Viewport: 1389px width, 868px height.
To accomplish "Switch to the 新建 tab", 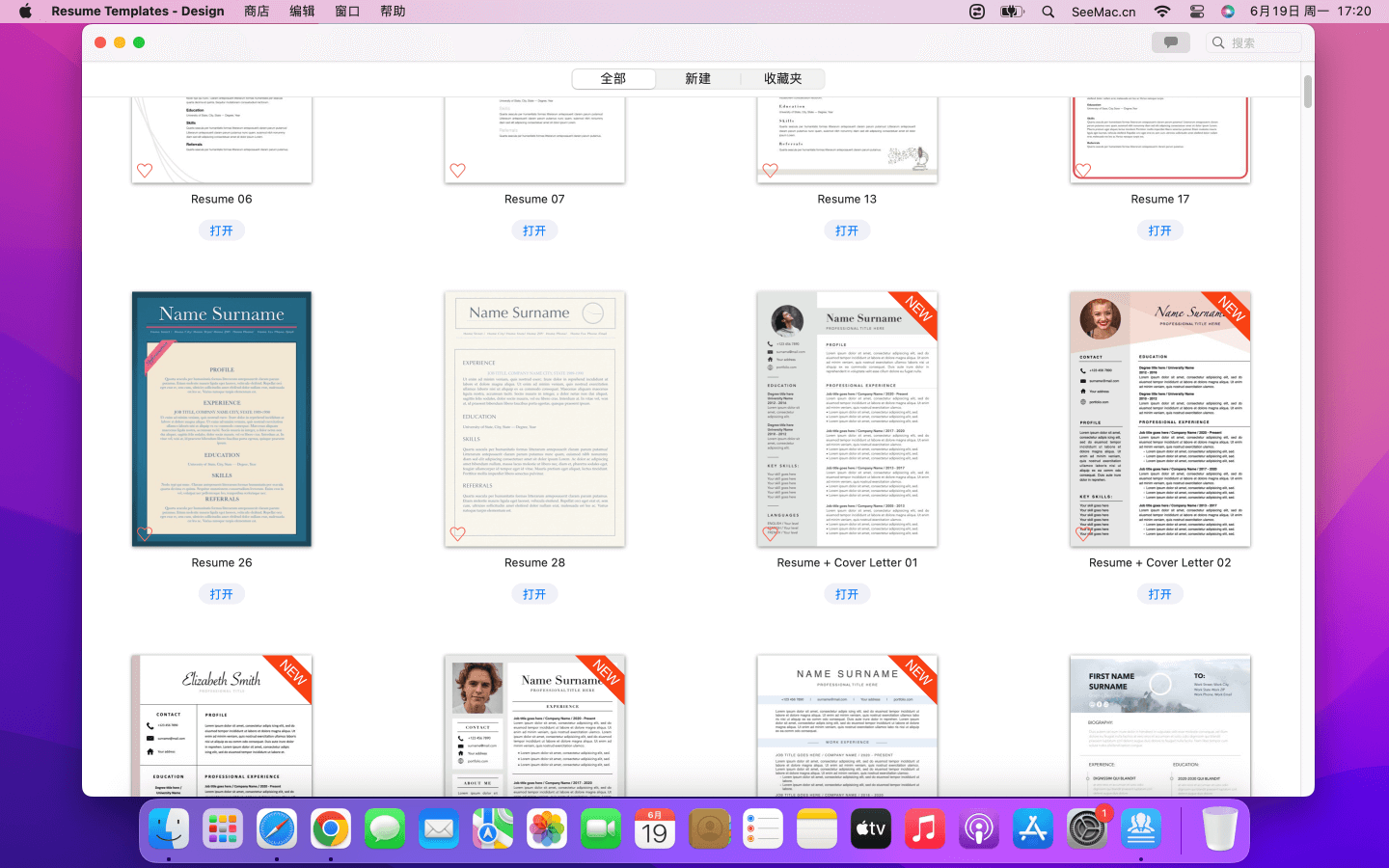I will click(x=697, y=79).
